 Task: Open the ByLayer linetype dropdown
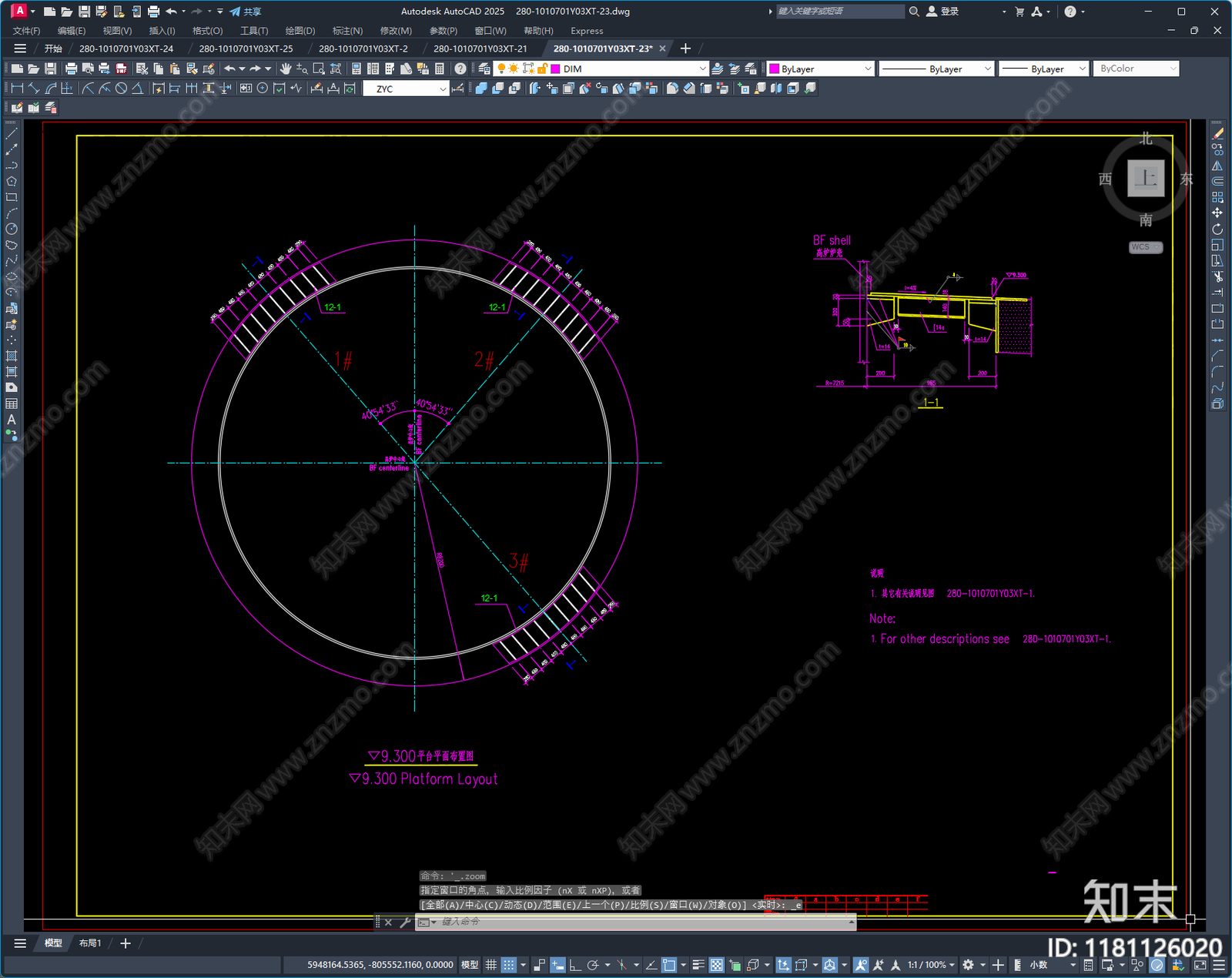(x=987, y=69)
